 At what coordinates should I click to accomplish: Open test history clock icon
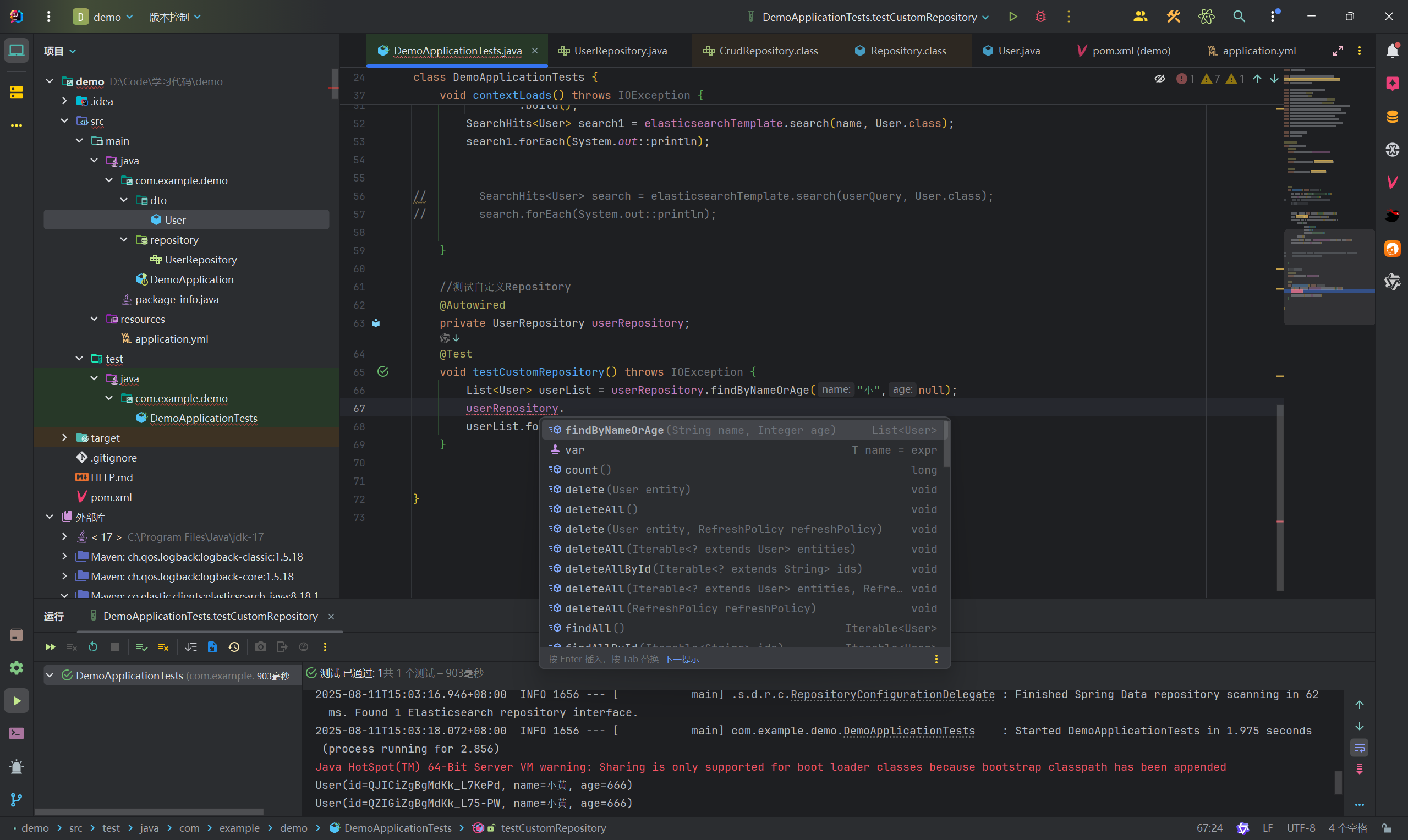click(x=234, y=647)
